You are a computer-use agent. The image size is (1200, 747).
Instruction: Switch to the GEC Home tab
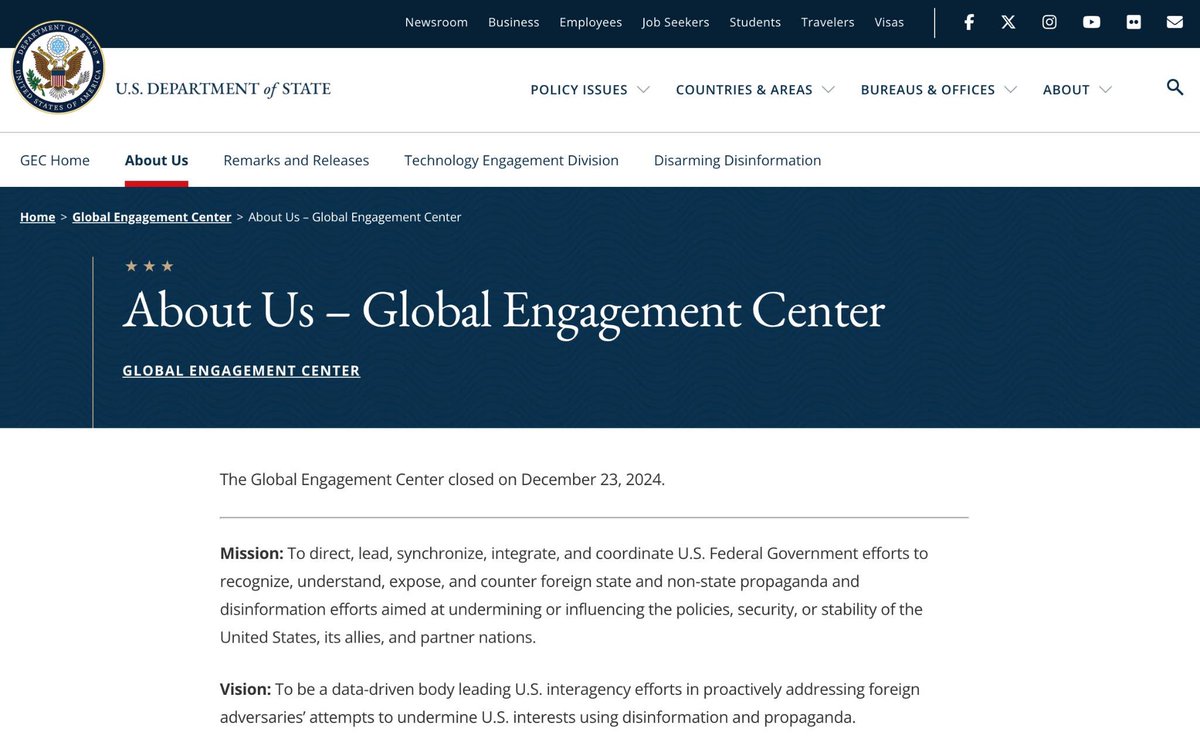click(x=55, y=160)
